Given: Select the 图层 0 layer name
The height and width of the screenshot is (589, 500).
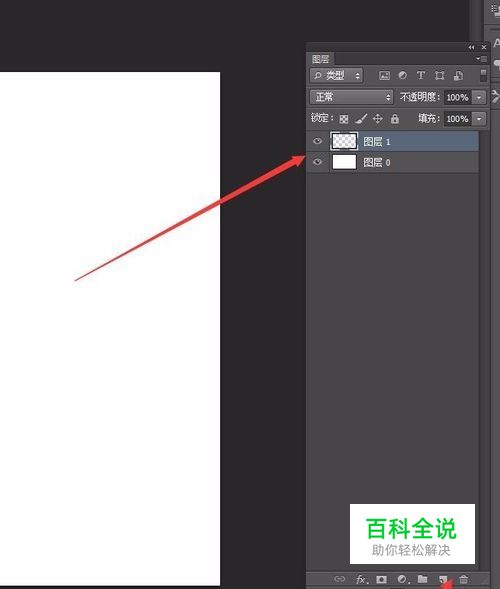Looking at the screenshot, I should pos(377,163).
